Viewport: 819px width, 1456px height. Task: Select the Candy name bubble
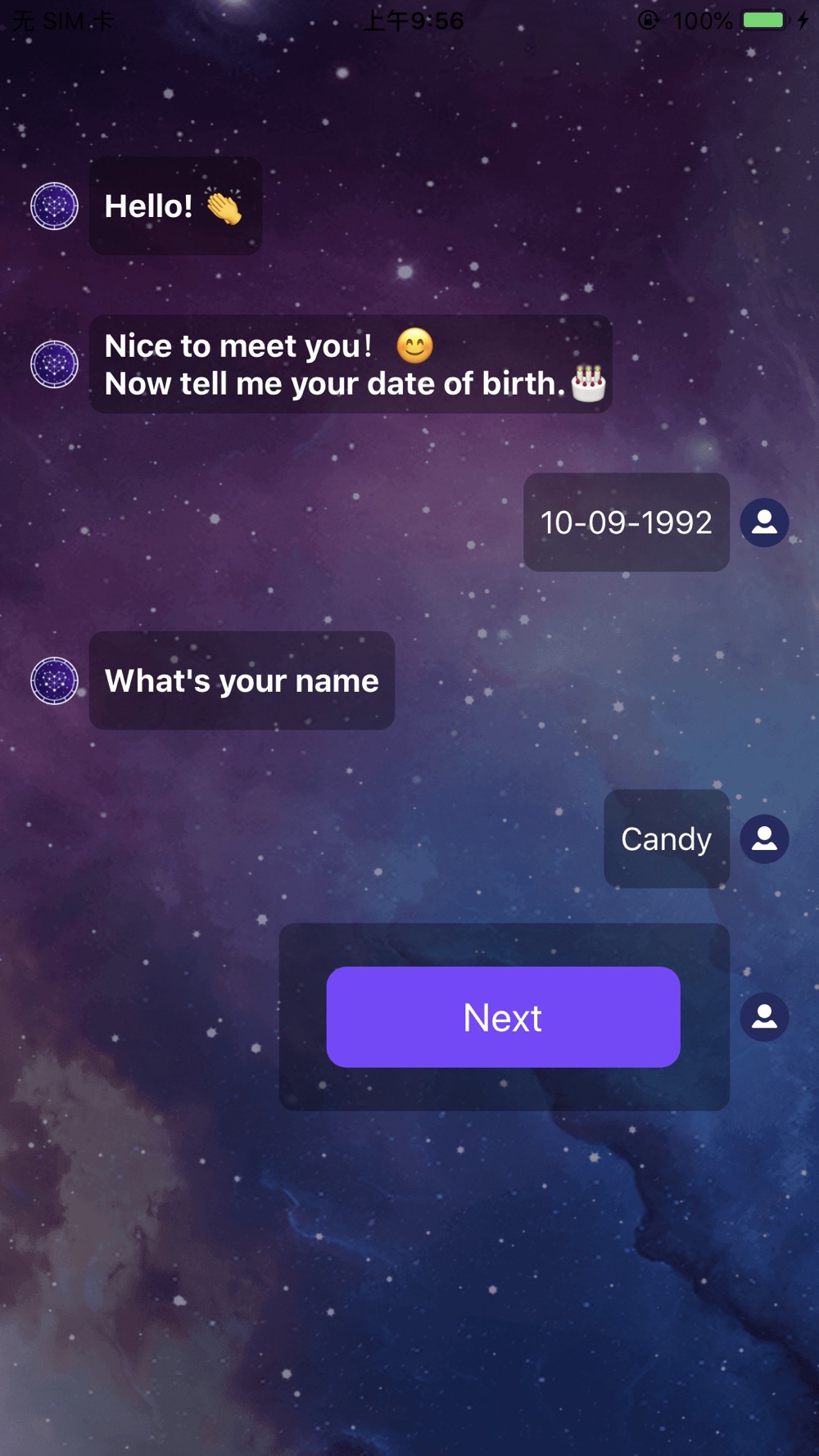667,839
